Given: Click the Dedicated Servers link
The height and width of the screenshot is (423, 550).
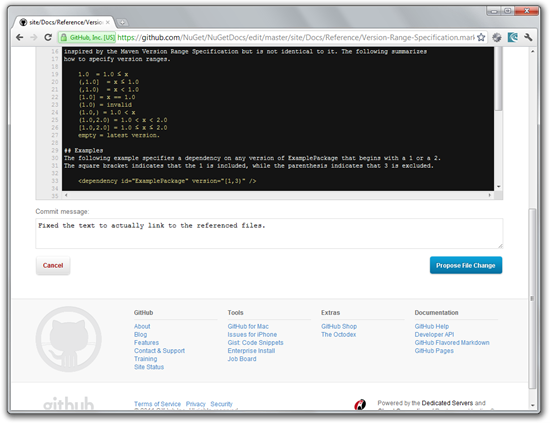Looking at the screenshot, I should pos(447,403).
